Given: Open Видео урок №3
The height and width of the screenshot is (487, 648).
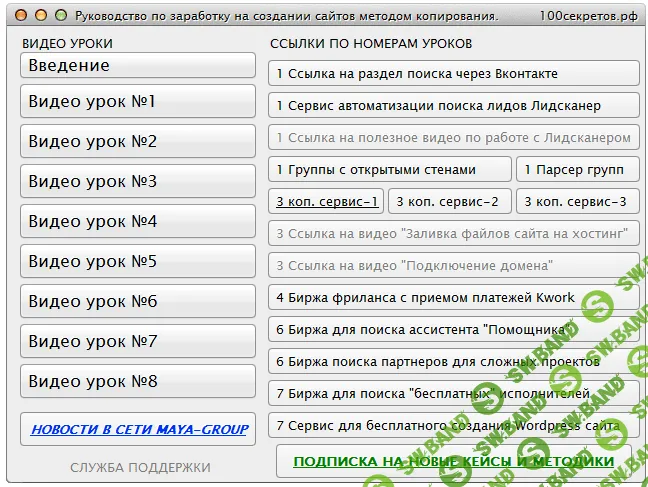Looking at the screenshot, I should [x=138, y=182].
